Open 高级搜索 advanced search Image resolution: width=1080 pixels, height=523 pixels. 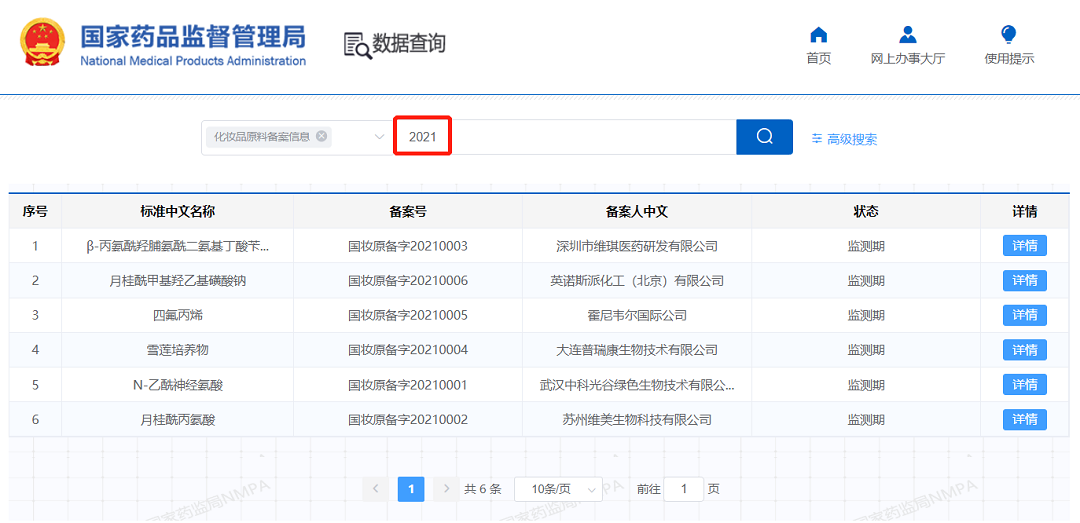point(844,139)
